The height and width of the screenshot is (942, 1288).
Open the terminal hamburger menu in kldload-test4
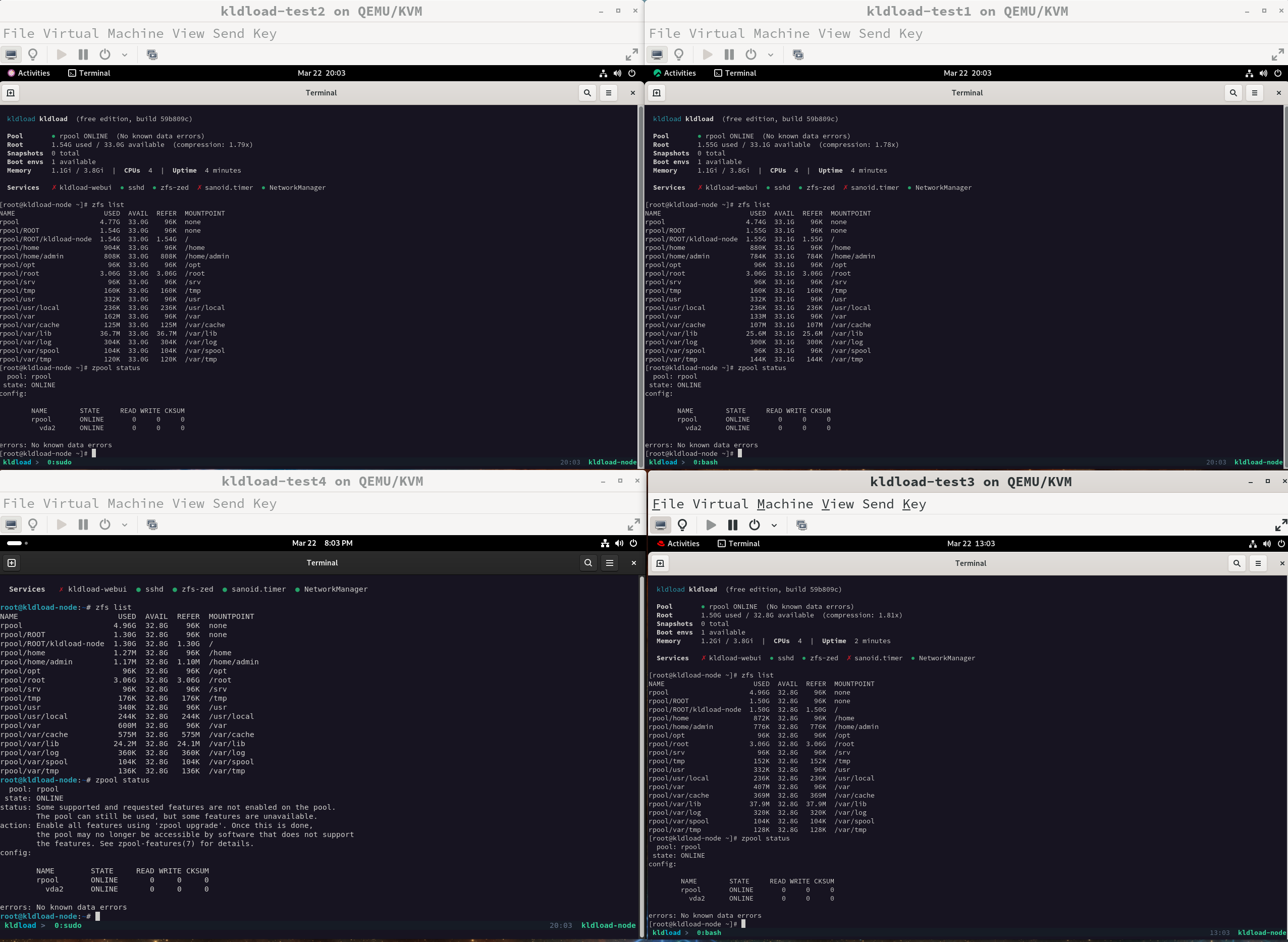609,563
